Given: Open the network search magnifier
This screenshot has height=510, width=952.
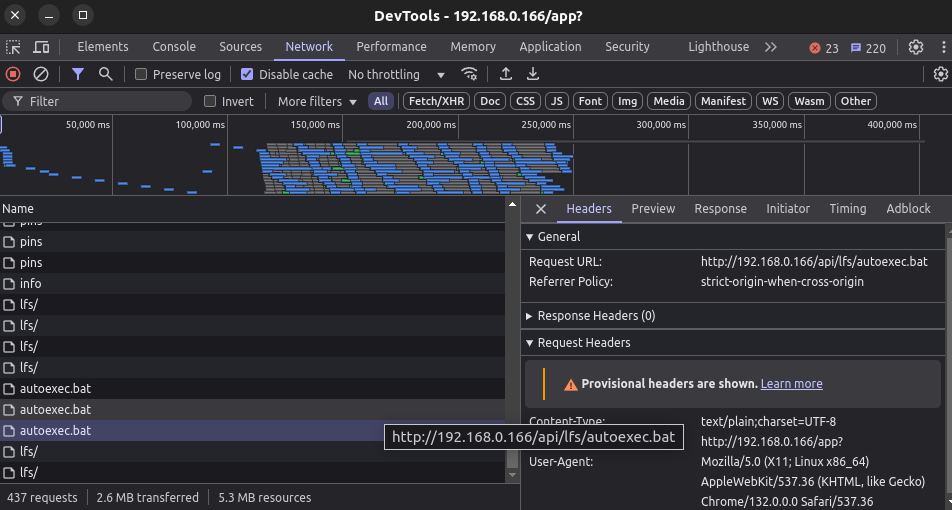Looking at the screenshot, I should click(106, 74).
